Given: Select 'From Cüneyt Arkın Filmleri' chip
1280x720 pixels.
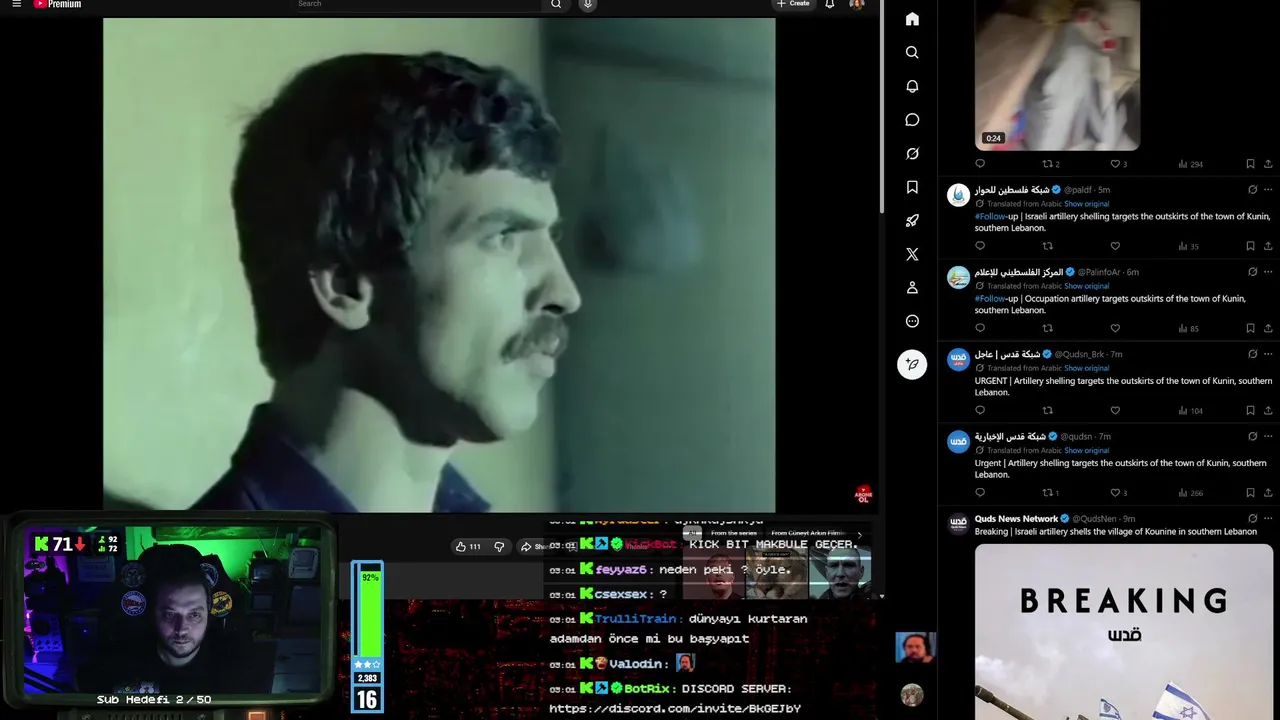Looking at the screenshot, I should pyautogui.click(x=807, y=534).
